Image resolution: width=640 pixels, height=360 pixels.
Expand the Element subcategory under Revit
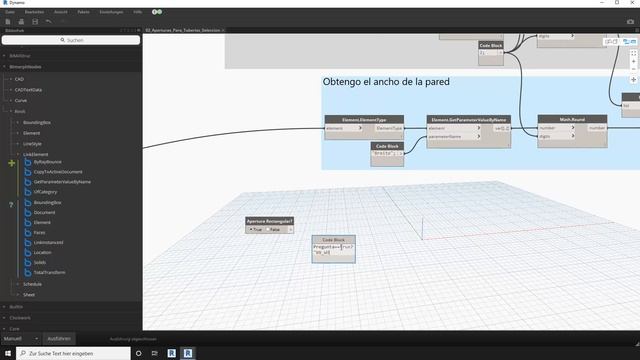[x=18, y=133]
